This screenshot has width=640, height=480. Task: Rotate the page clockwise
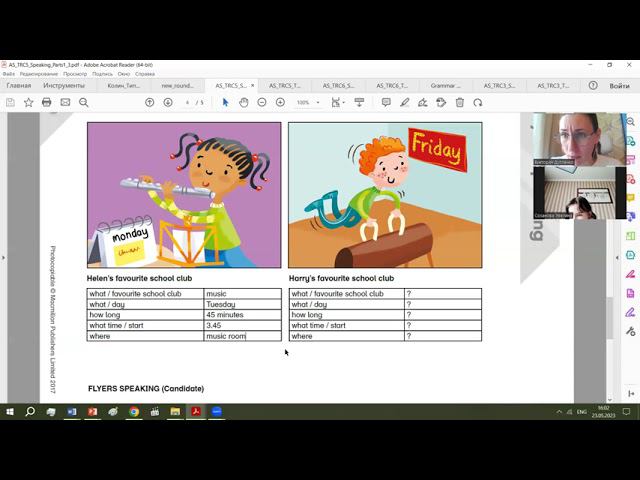[x=478, y=102]
